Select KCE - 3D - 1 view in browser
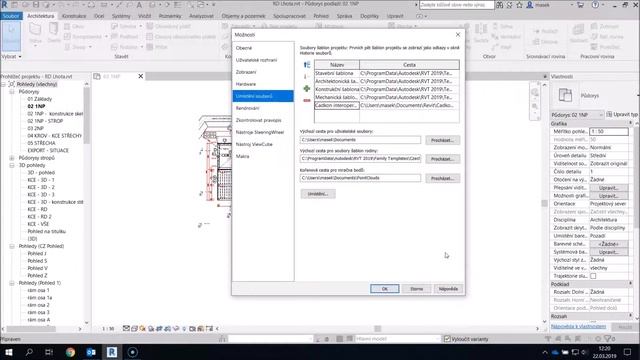Screen dimensions: 640x360 click(41, 180)
